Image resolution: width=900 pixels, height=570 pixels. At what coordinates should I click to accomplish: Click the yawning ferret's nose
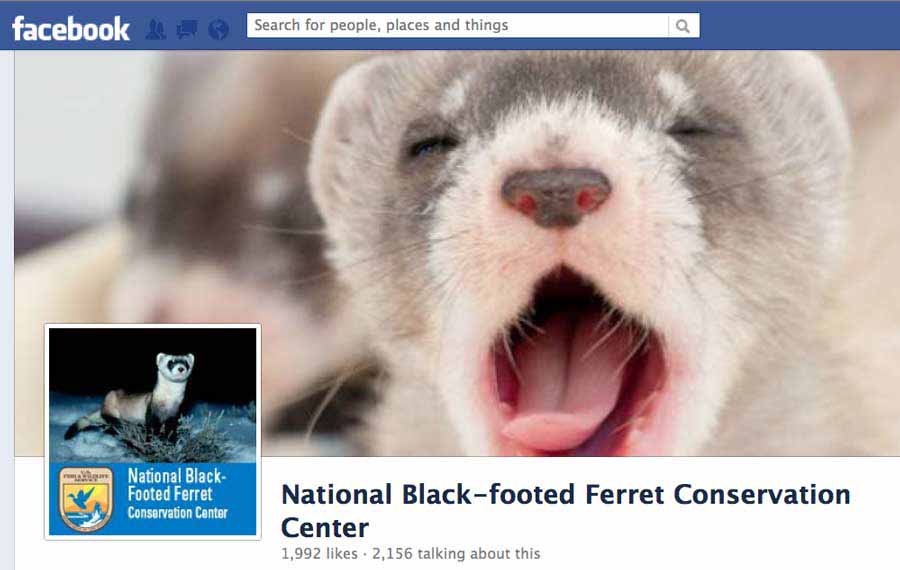(556, 197)
